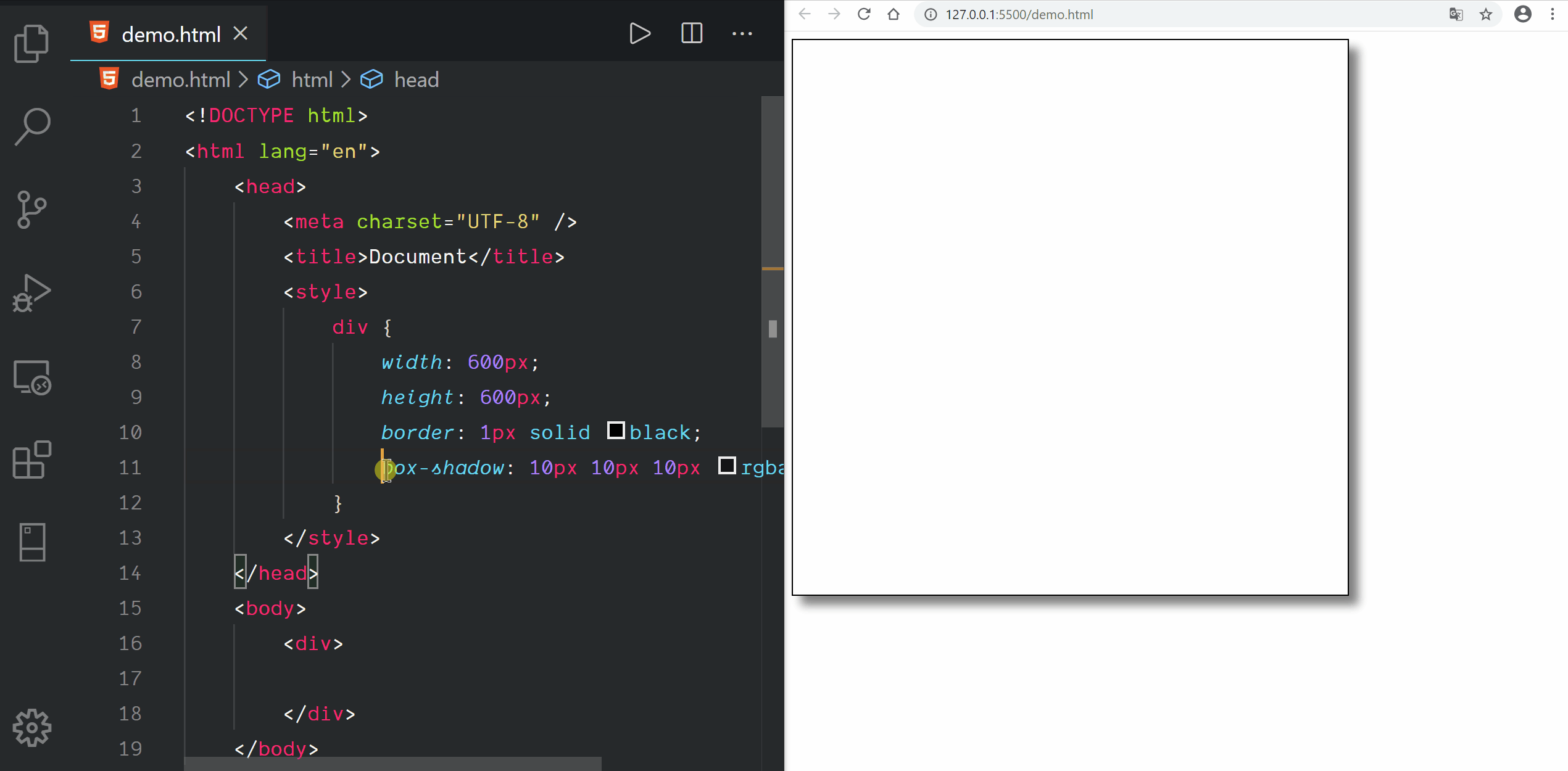Close the demo.html editor tab
The width and height of the screenshot is (1568, 771).
click(x=241, y=33)
